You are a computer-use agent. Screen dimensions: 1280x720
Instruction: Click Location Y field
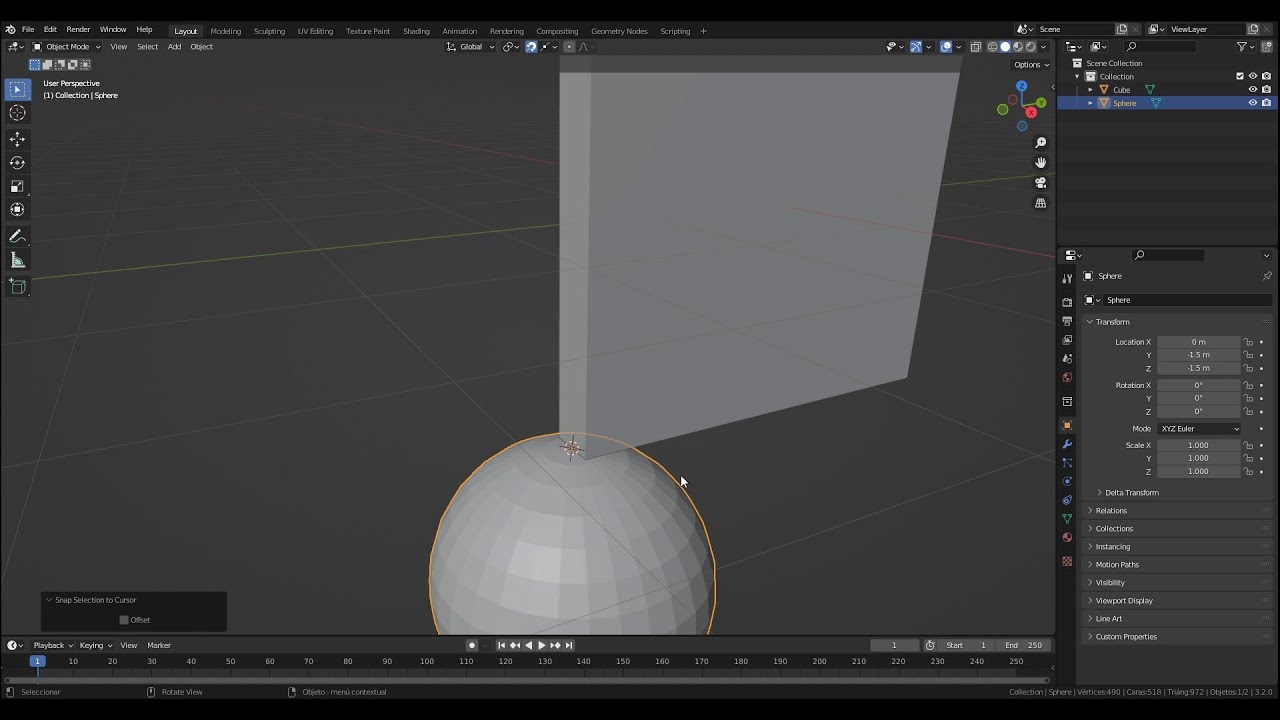(1198, 355)
